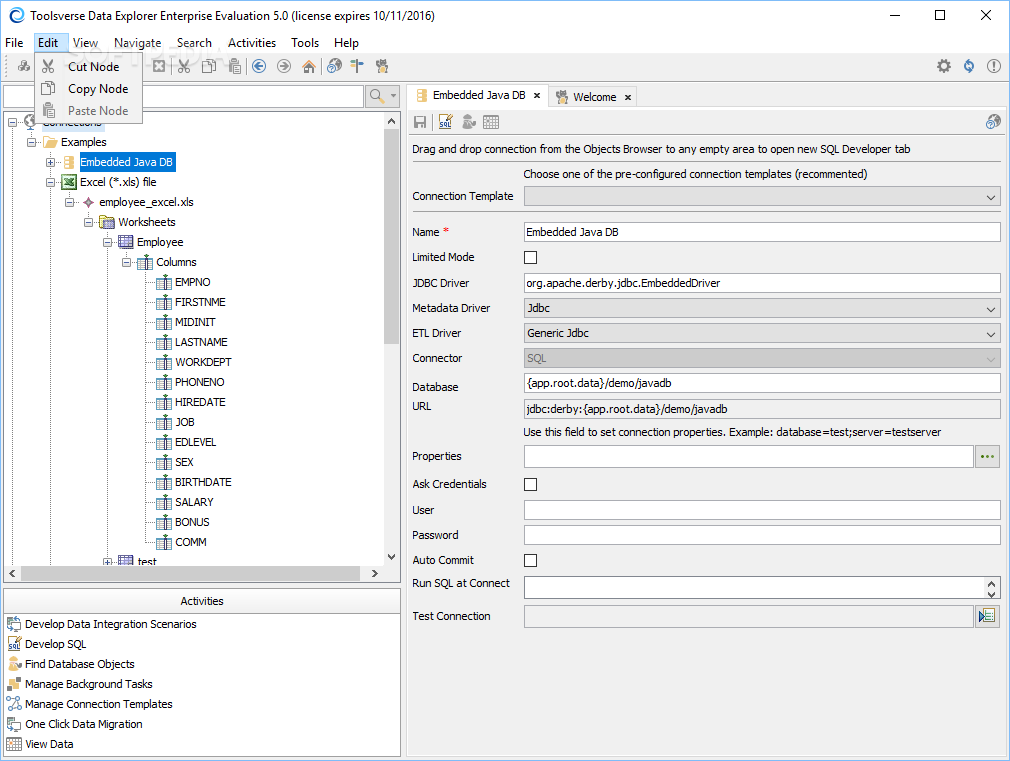Collapse the Columns tree node

[x=127, y=262]
